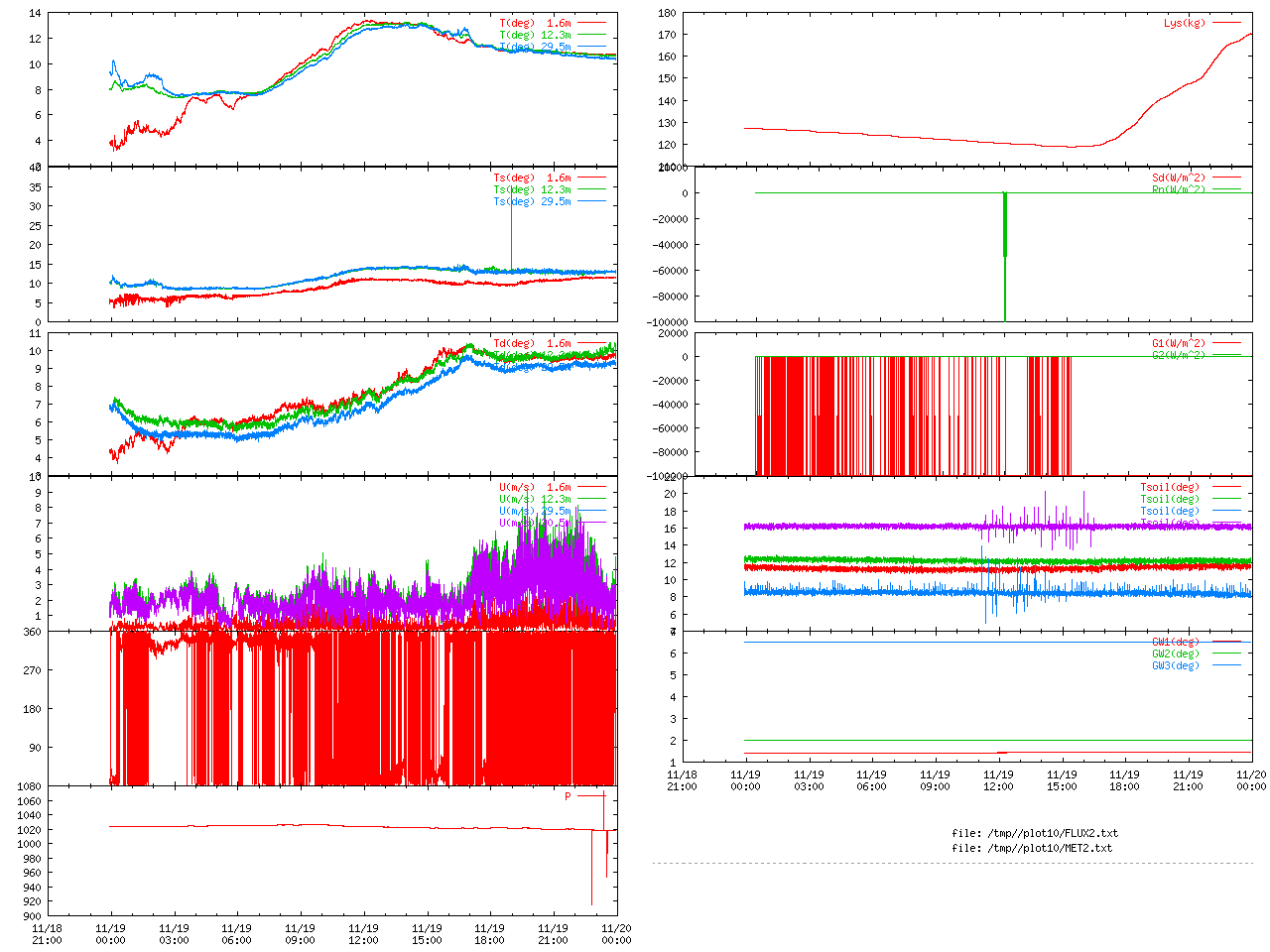
Task: Click the P legend label in pressure plot
Action: coord(569,796)
